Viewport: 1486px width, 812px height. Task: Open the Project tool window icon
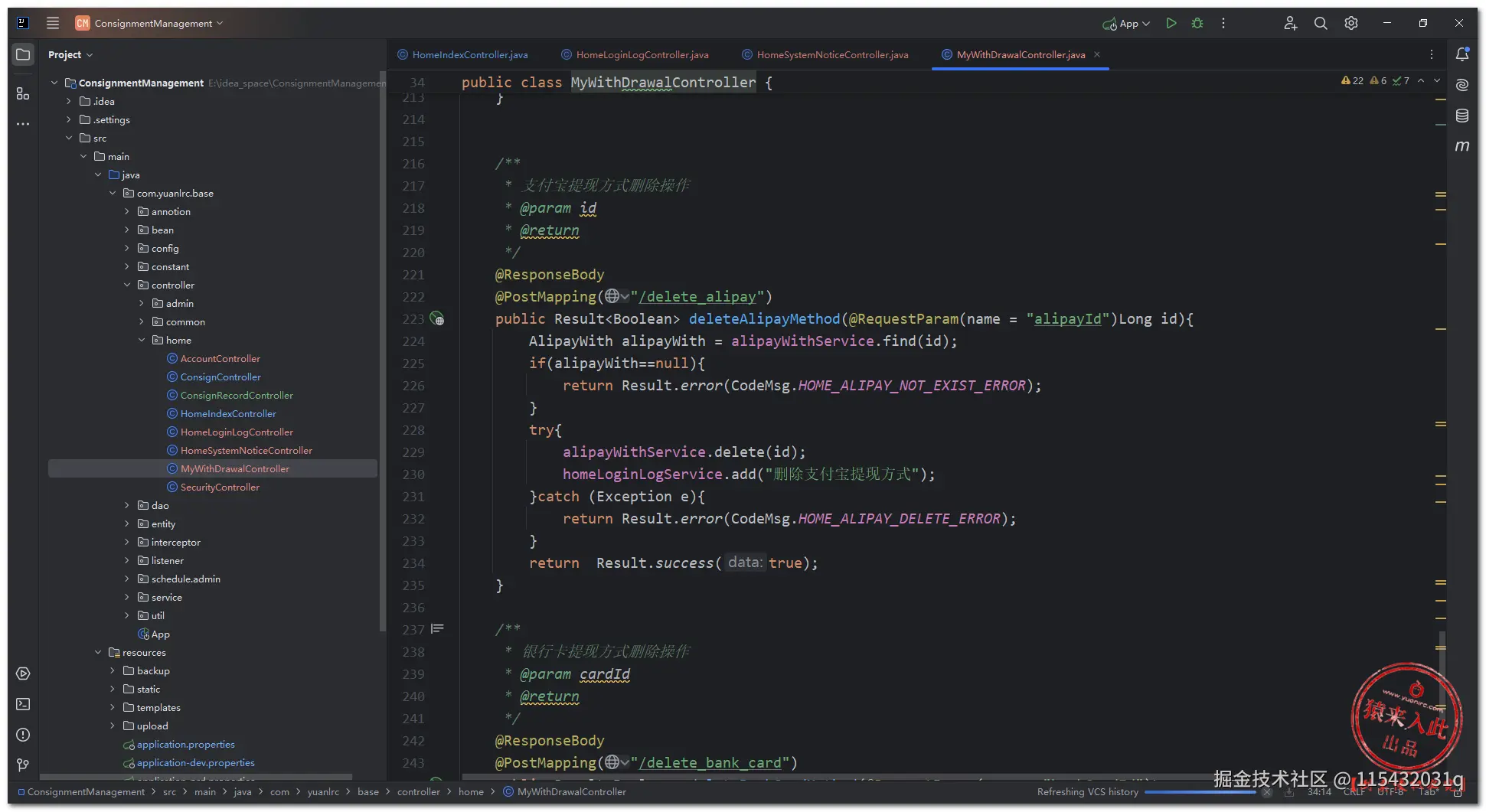pyautogui.click(x=23, y=54)
